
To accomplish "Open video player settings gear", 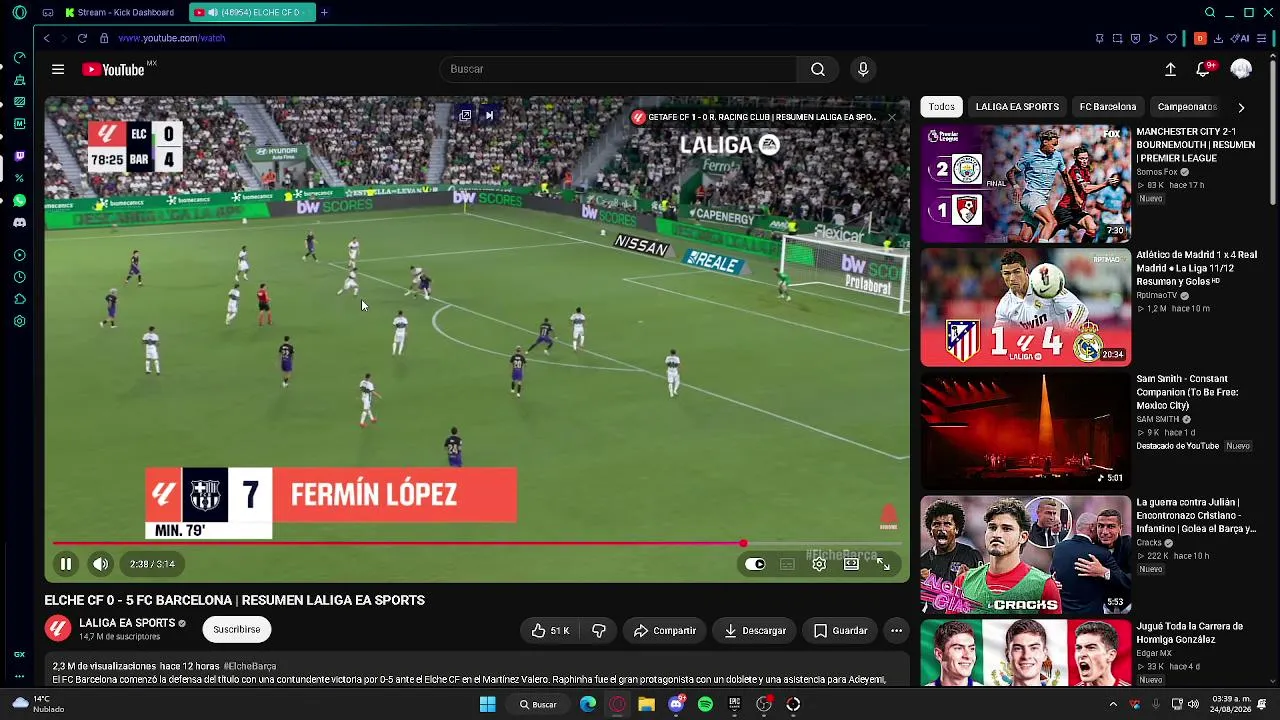I will pyautogui.click(x=819, y=564).
